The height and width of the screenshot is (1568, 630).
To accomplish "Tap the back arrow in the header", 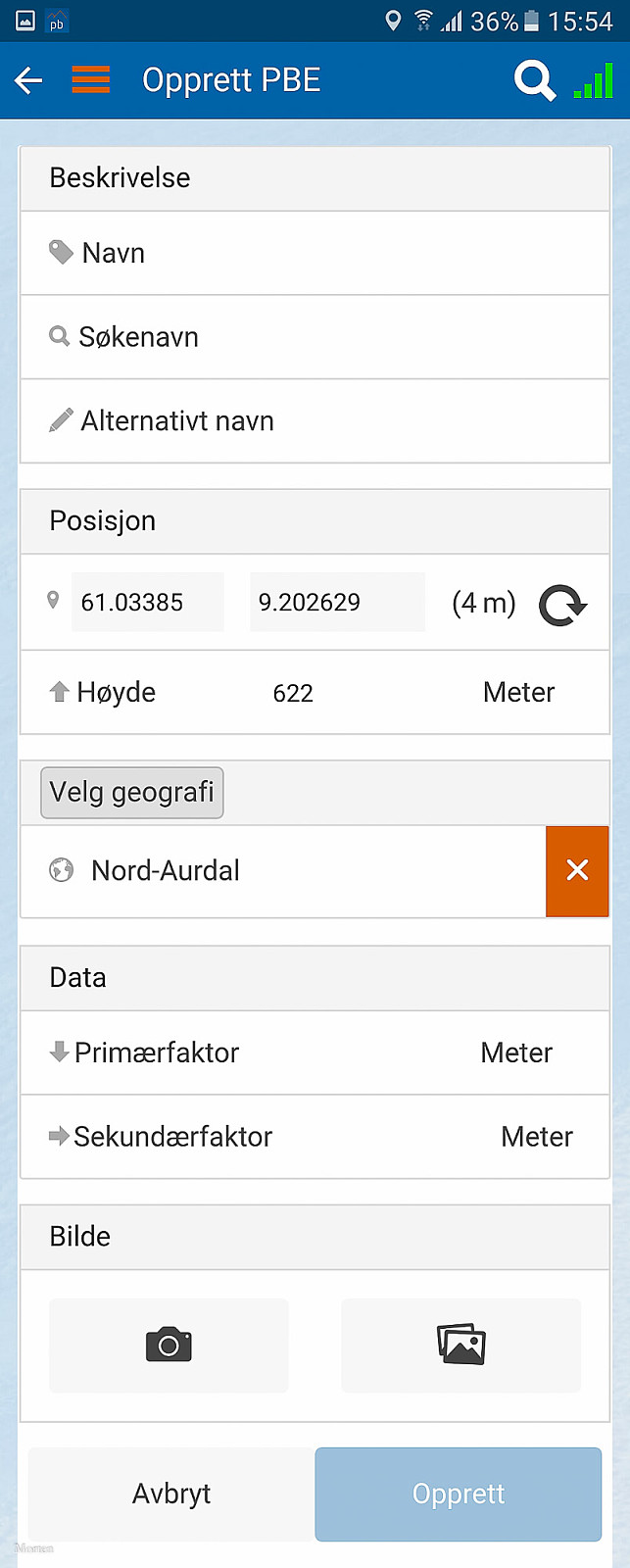I will click(29, 80).
